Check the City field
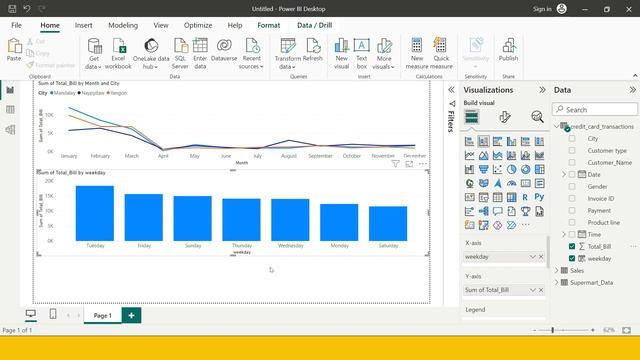This screenshot has width=640, height=360. click(x=572, y=138)
